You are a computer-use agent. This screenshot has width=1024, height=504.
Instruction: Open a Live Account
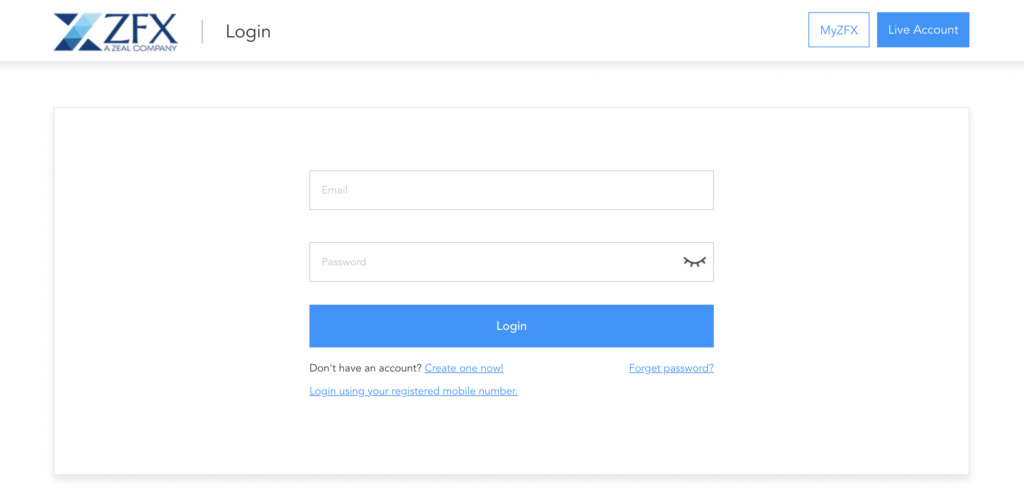(x=923, y=30)
